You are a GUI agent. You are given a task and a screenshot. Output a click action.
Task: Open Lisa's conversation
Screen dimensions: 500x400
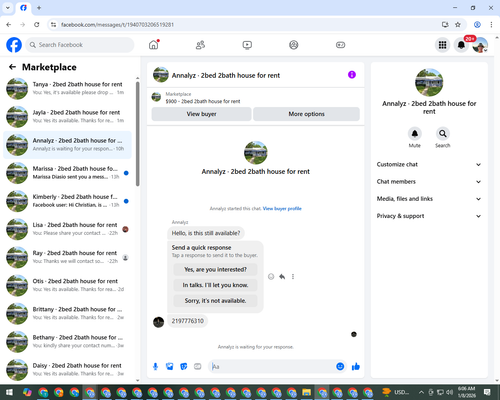pos(67,229)
